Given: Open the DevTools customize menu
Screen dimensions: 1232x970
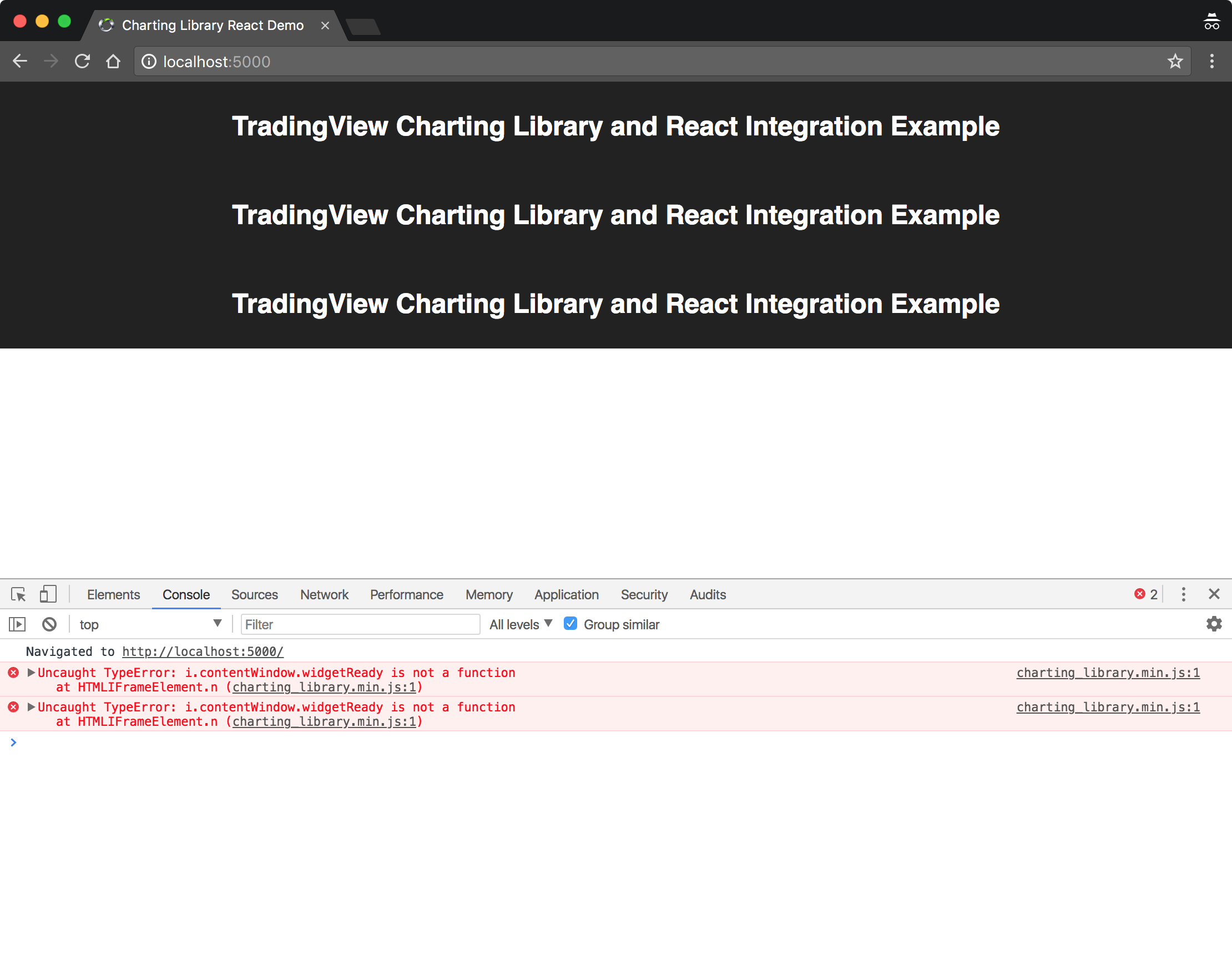Looking at the screenshot, I should click(1184, 595).
